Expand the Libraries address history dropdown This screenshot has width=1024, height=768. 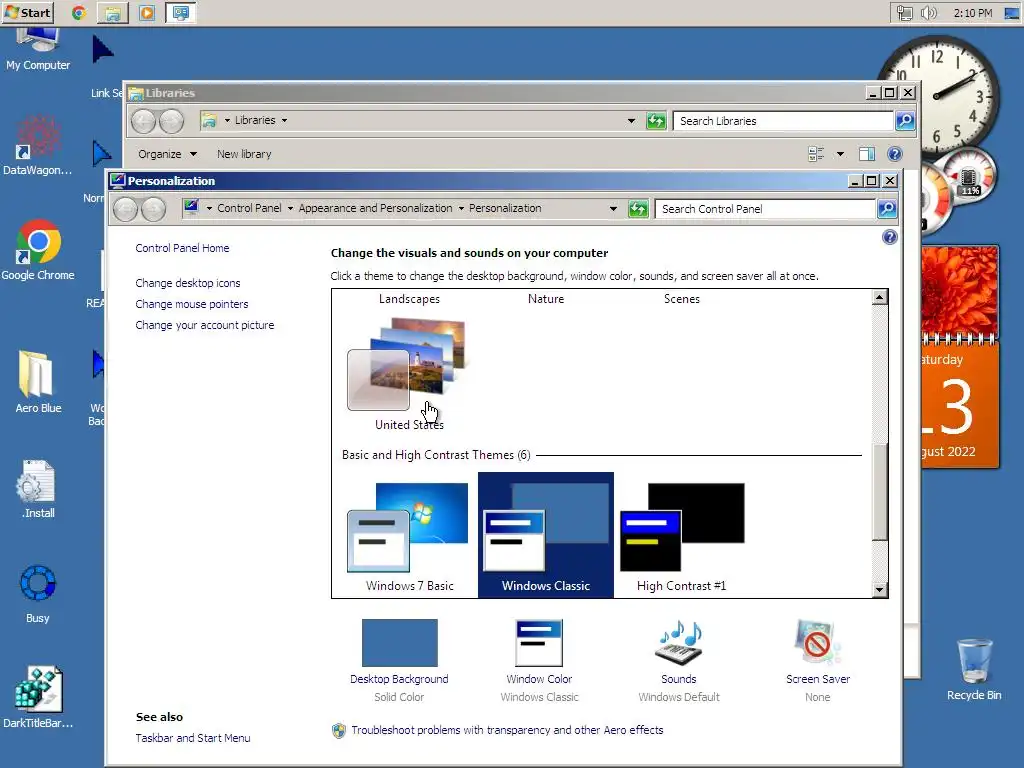click(x=631, y=121)
